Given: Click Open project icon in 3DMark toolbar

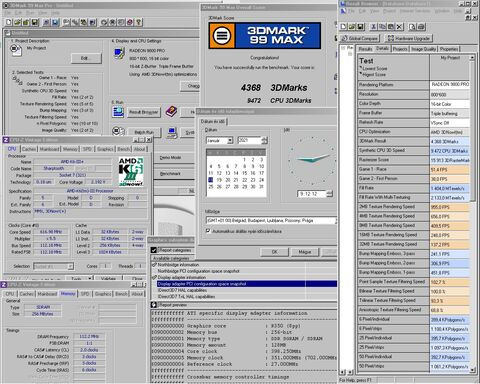Looking at the screenshot, I should click(x=17, y=22).
